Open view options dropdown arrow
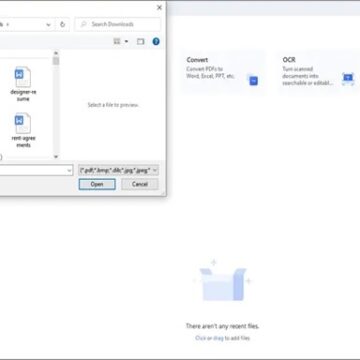This screenshot has width=360, height=360. 126,42
